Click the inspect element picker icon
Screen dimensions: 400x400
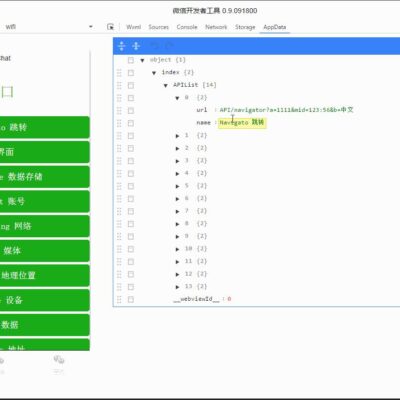pos(110,27)
